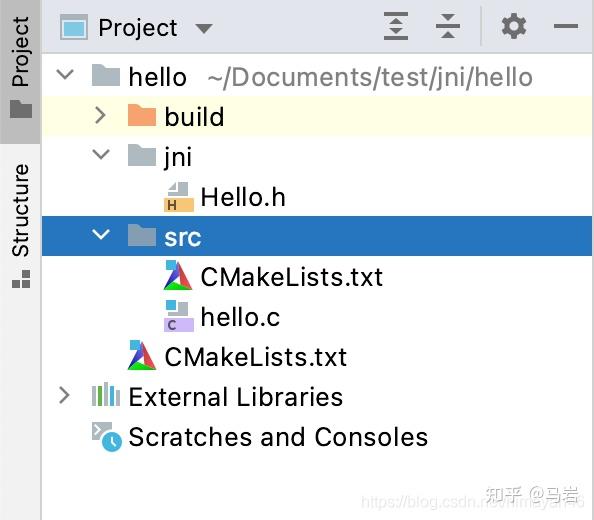The width and height of the screenshot is (594, 520).
Task: Click the Collapse All toolbar icon
Action: (448, 26)
